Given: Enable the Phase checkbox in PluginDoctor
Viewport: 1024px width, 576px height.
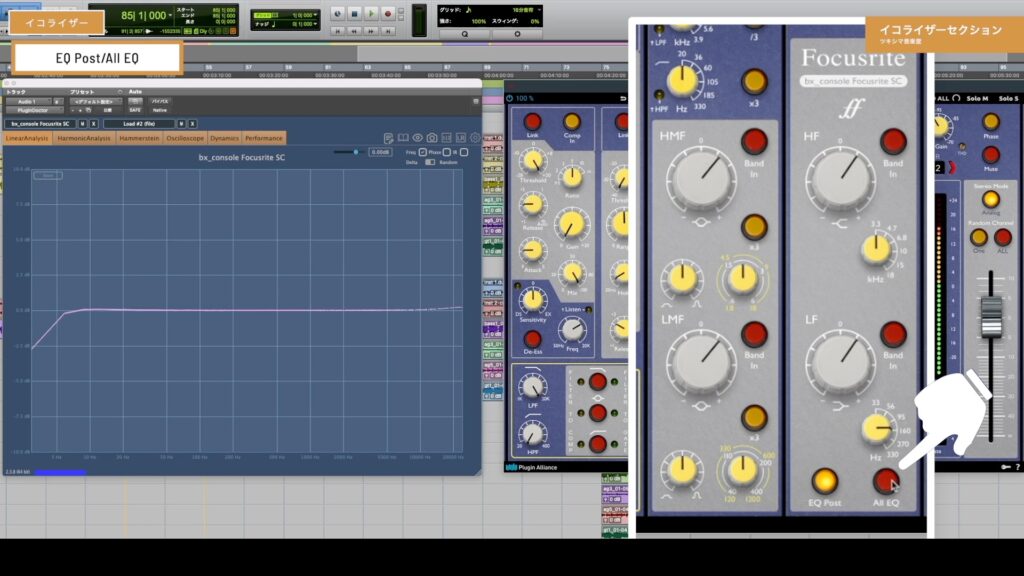Looking at the screenshot, I should (x=447, y=152).
